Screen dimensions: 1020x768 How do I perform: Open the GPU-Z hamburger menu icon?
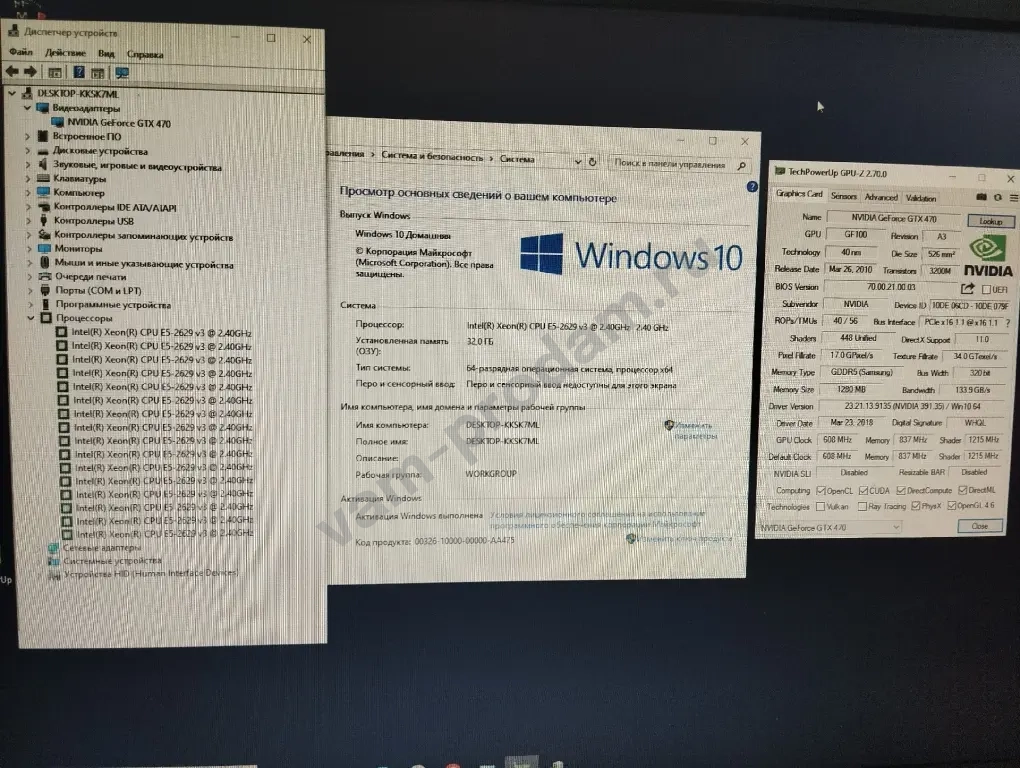tap(1013, 198)
